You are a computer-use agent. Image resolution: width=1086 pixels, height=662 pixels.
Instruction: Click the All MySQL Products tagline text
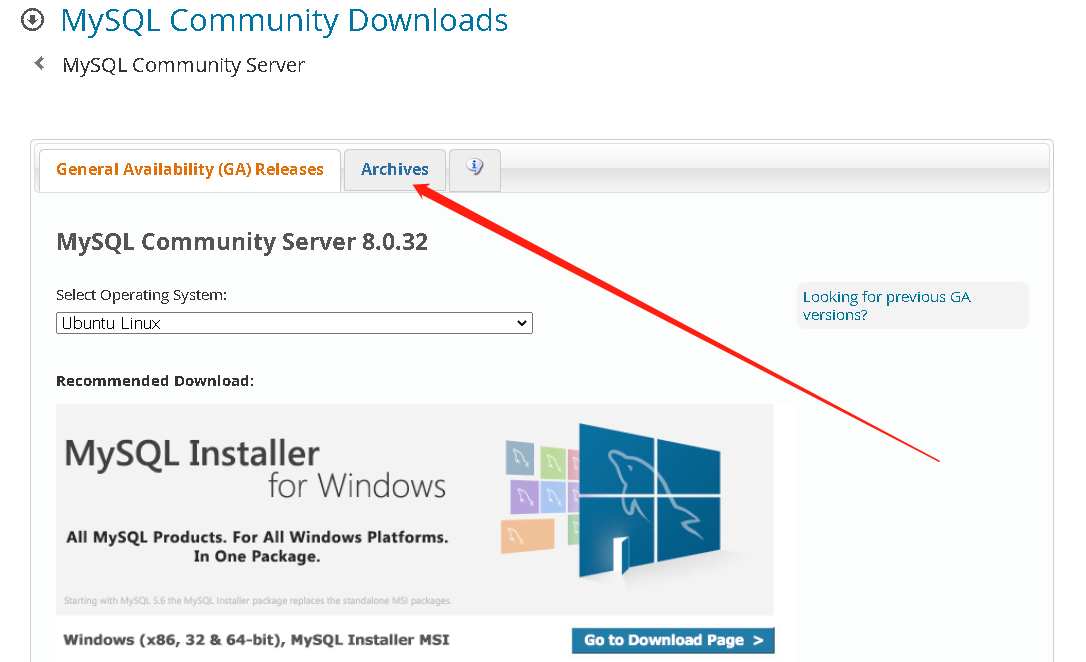(x=257, y=546)
